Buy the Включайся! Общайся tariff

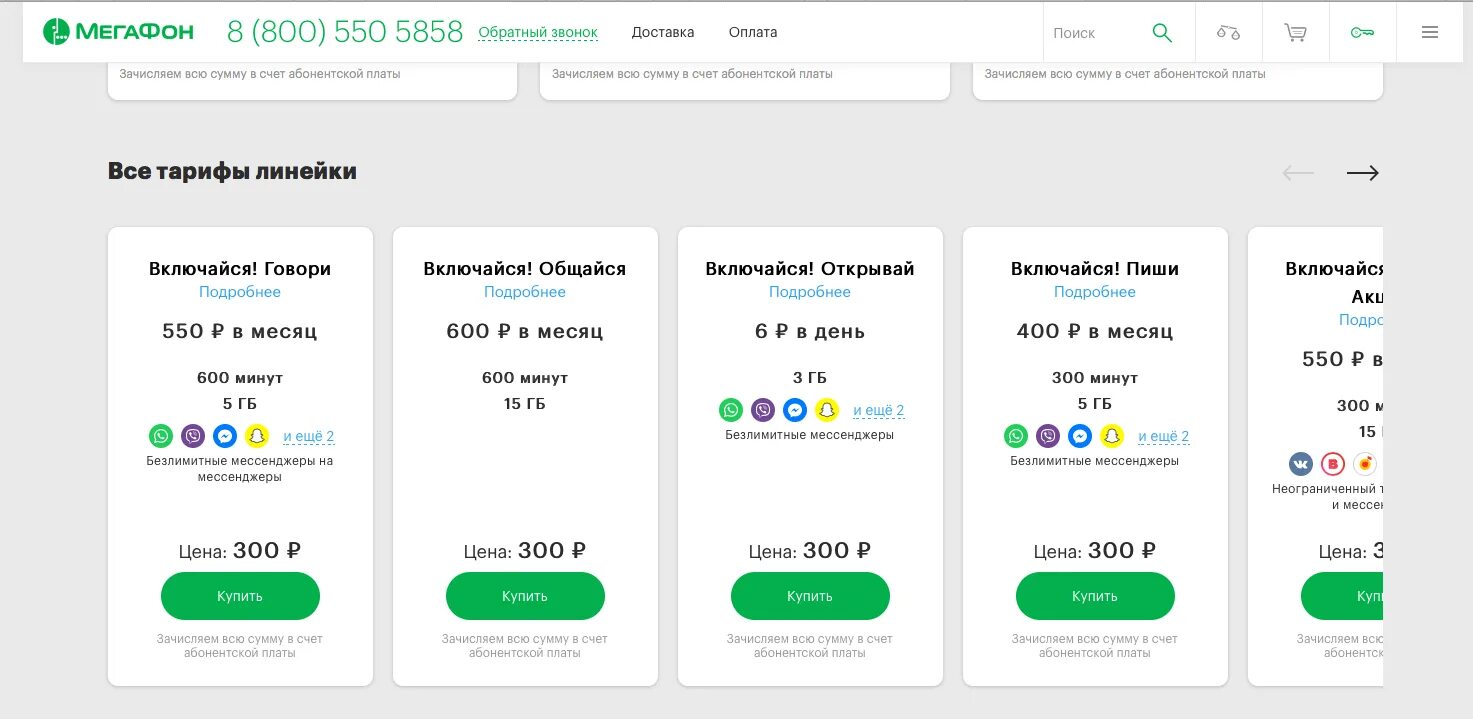[x=525, y=596]
